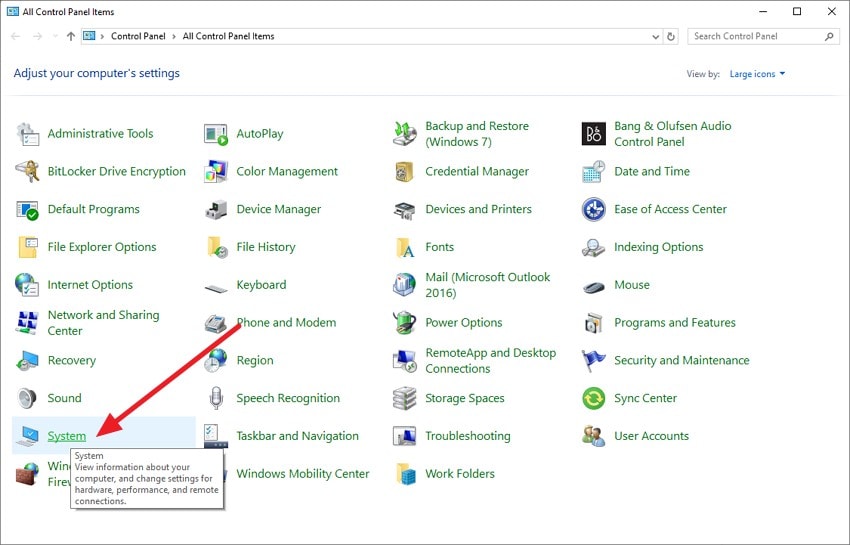Viewport: 850px width, 545px height.
Task: Expand the View by Large icons dropdown
Action: tap(757, 74)
